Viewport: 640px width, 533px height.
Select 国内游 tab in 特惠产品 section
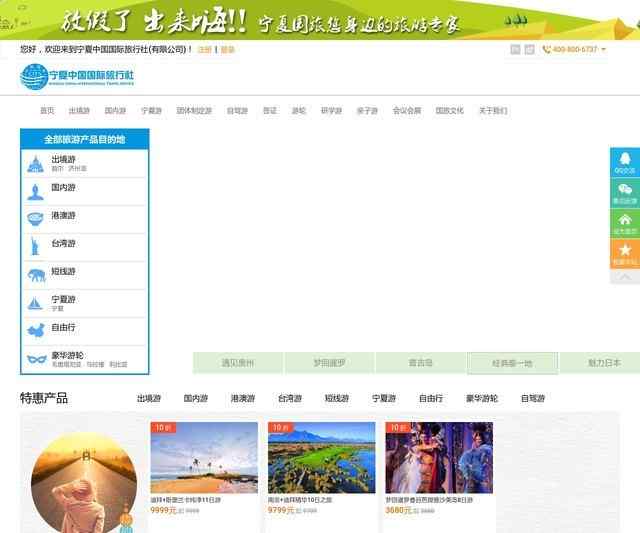[x=196, y=398]
